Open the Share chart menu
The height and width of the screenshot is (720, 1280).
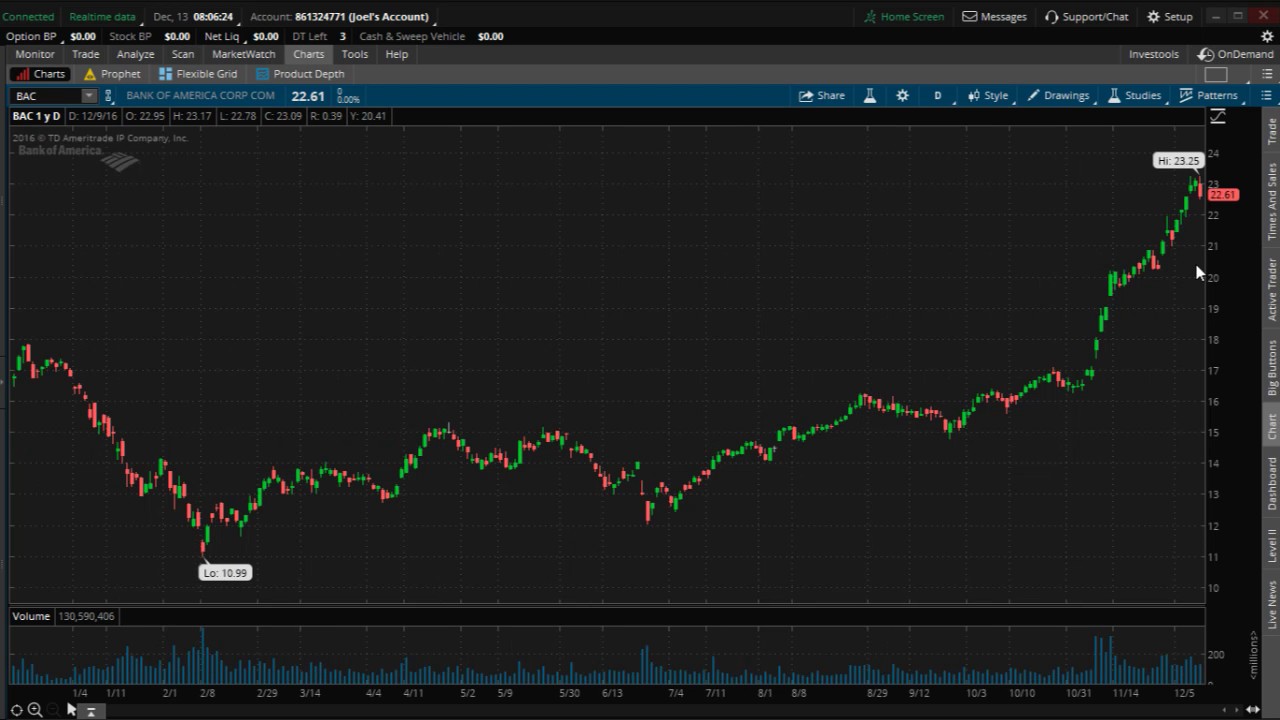(x=822, y=96)
